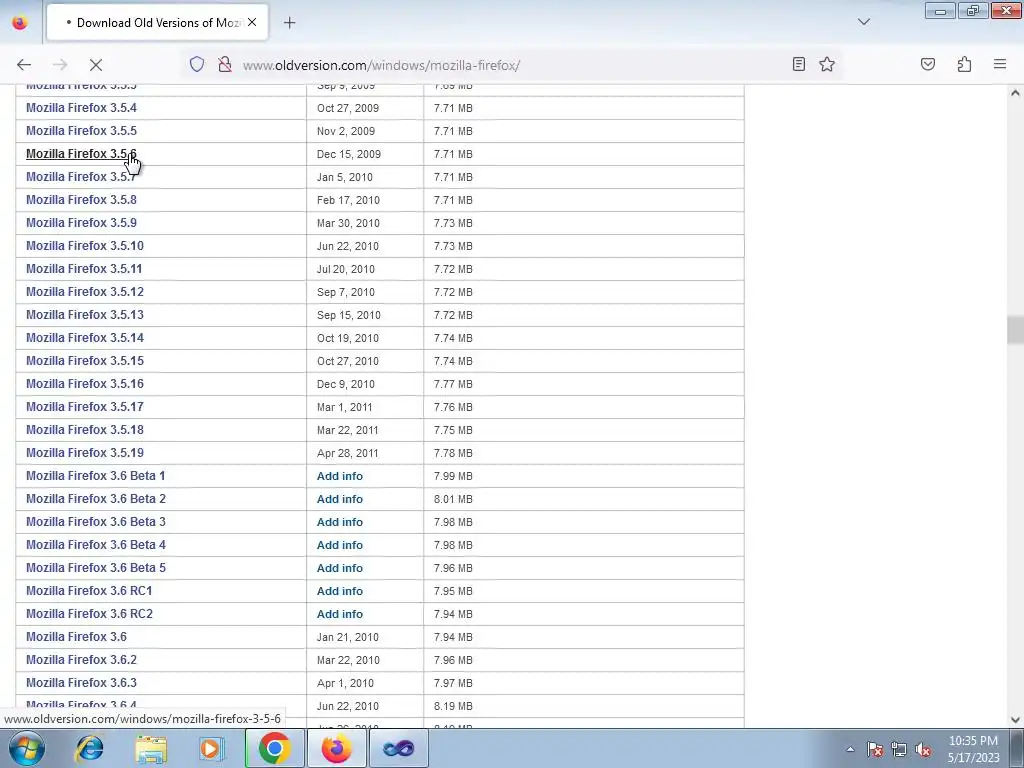
Task: Open Mozilla Firefox 3.6 RC2 link
Action: tap(89, 613)
